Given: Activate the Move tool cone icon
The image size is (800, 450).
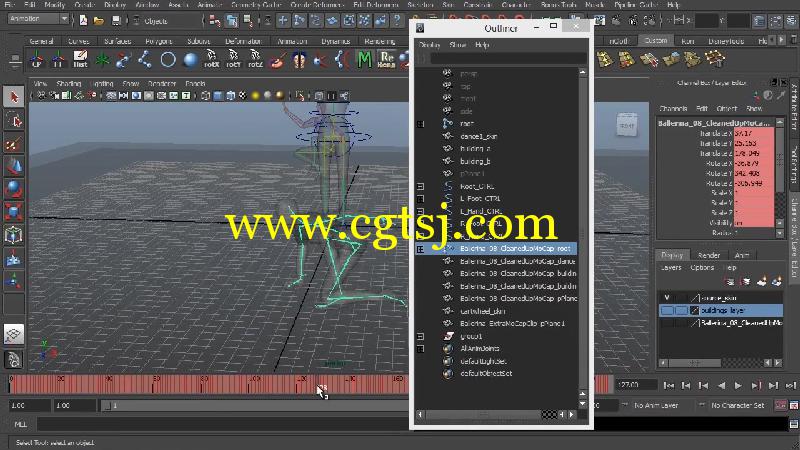Looking at the screenshot, I should click(14, 166).
